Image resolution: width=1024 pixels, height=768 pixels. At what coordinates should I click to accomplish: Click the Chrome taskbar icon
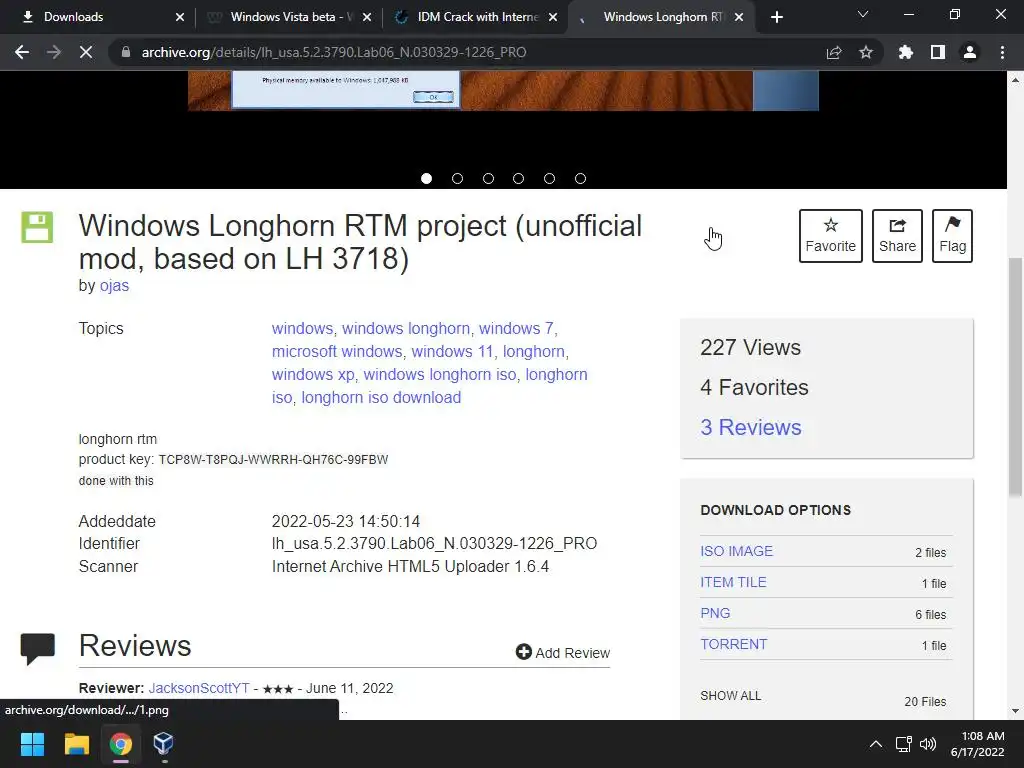click(120, 744)
